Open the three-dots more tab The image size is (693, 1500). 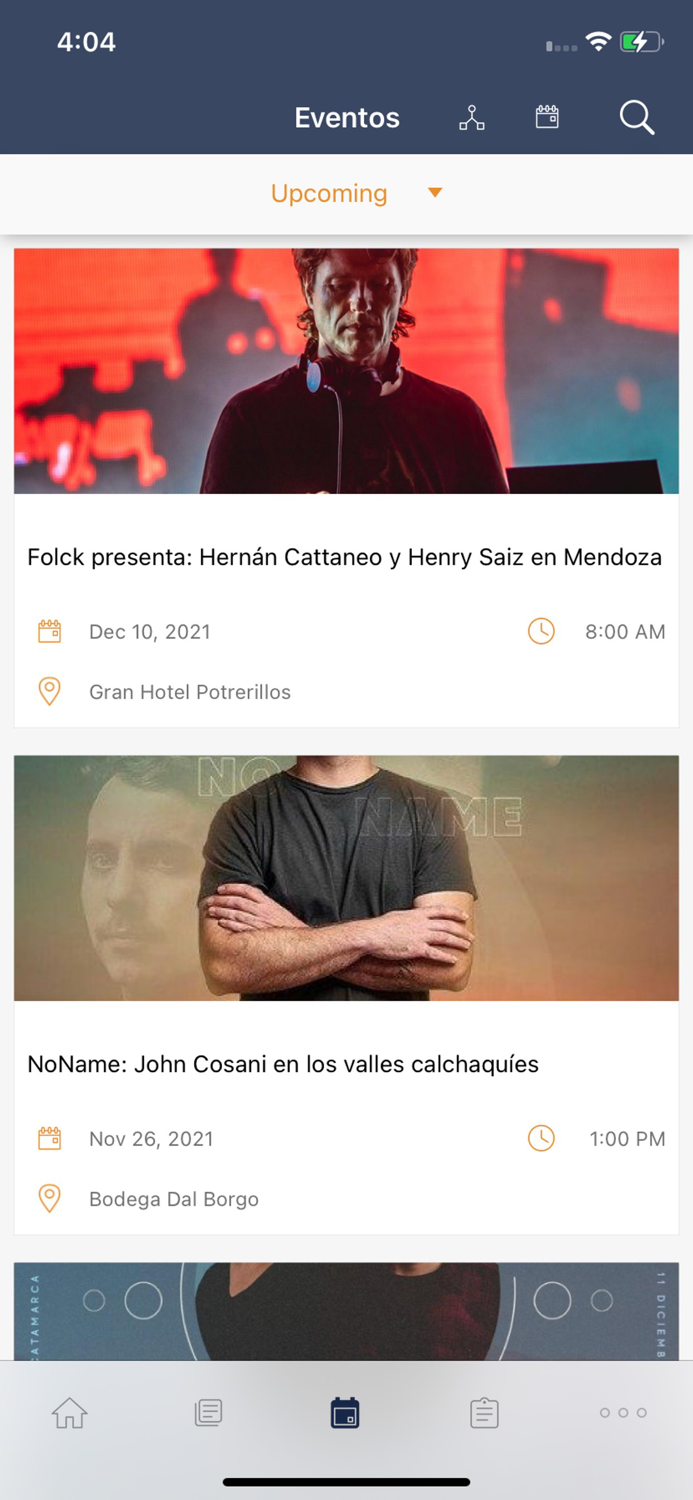(623, 1413)
